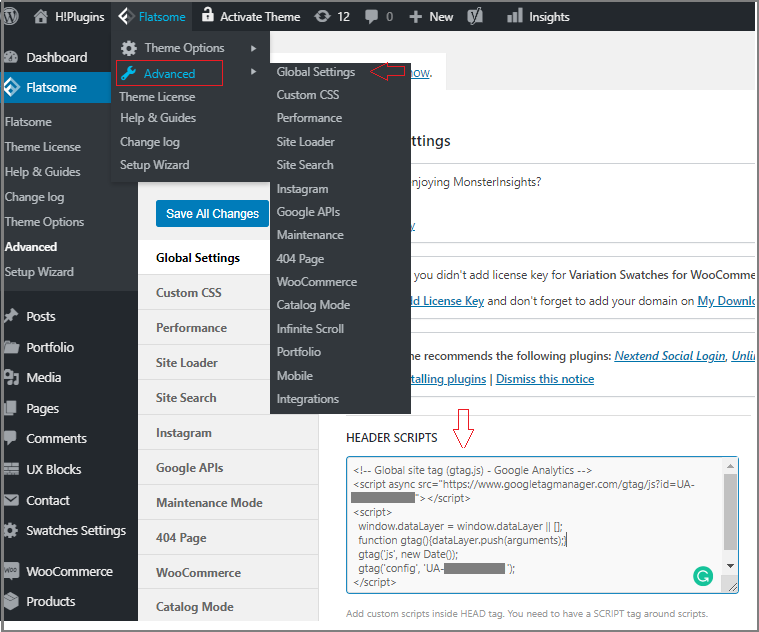Open Google APIs from flyout menu
This screenshot has height=632, width=759.
click(308, 212)
